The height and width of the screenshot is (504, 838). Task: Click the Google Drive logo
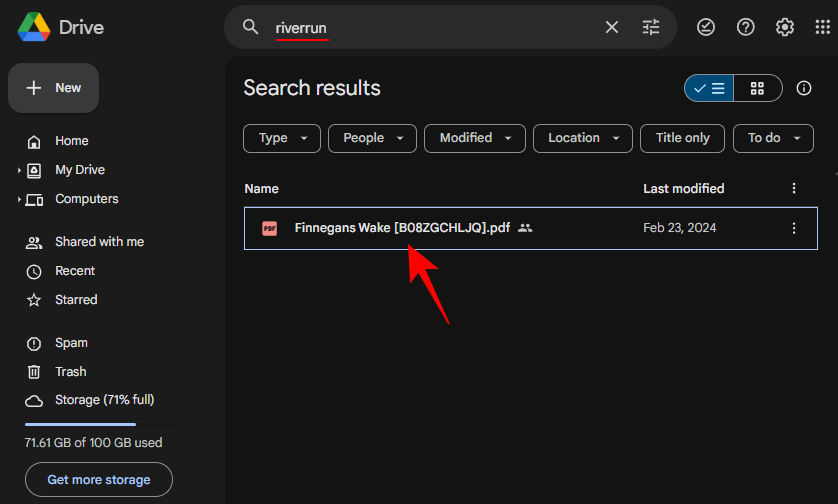click(x=34, y=27)
